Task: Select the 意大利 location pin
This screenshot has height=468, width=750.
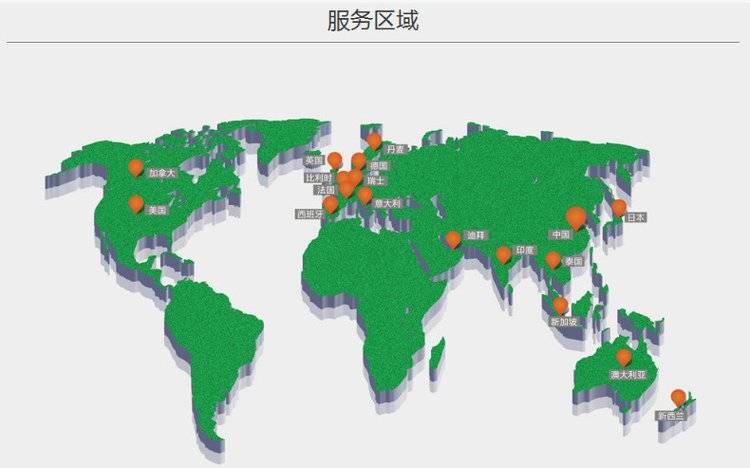Action: [365, 194]
